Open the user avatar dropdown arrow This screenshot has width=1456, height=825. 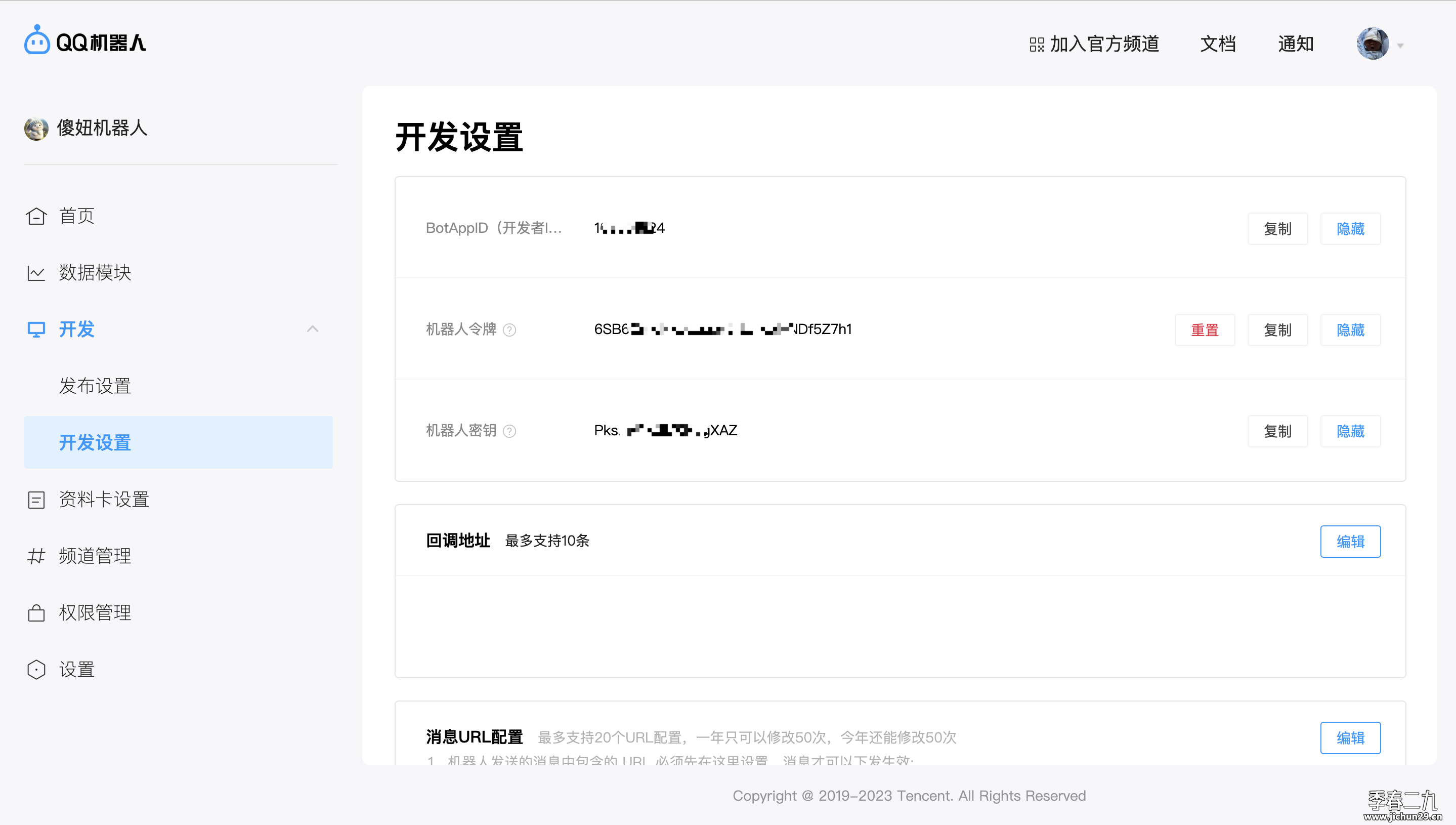(1400, 46)
